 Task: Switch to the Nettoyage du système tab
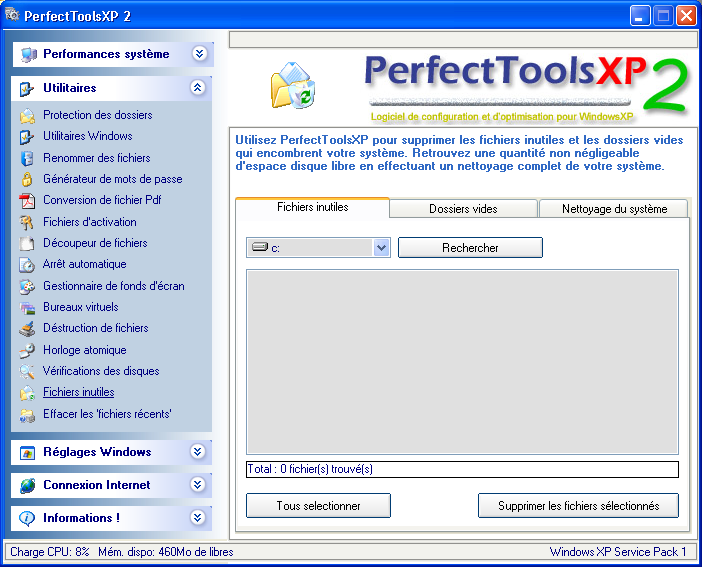tap(614, 209)
